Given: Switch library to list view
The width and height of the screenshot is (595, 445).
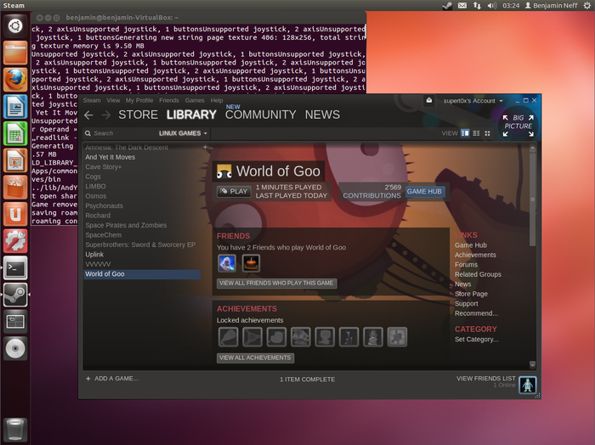Looking at the screenshot, I should [x=476, y=133].
